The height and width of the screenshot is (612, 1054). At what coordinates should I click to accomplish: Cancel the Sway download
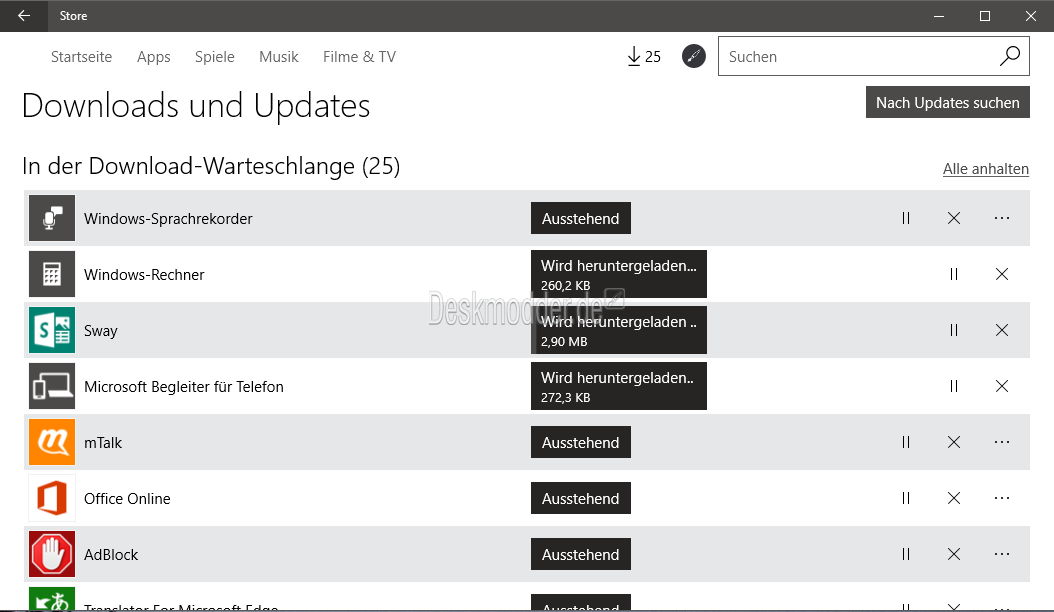point(1002,330)
